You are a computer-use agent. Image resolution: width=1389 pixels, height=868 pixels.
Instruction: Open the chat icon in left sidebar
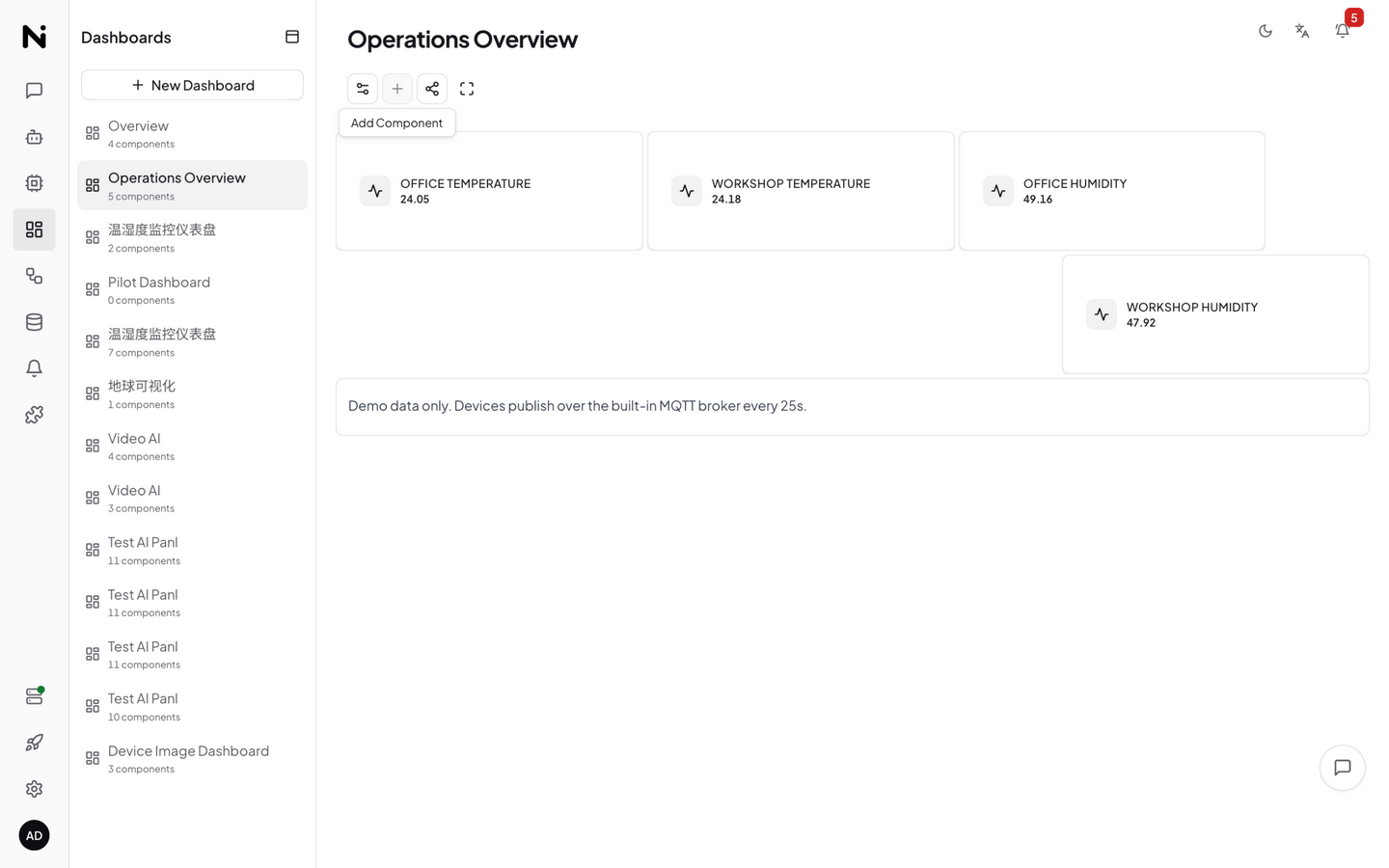[34, 91]
